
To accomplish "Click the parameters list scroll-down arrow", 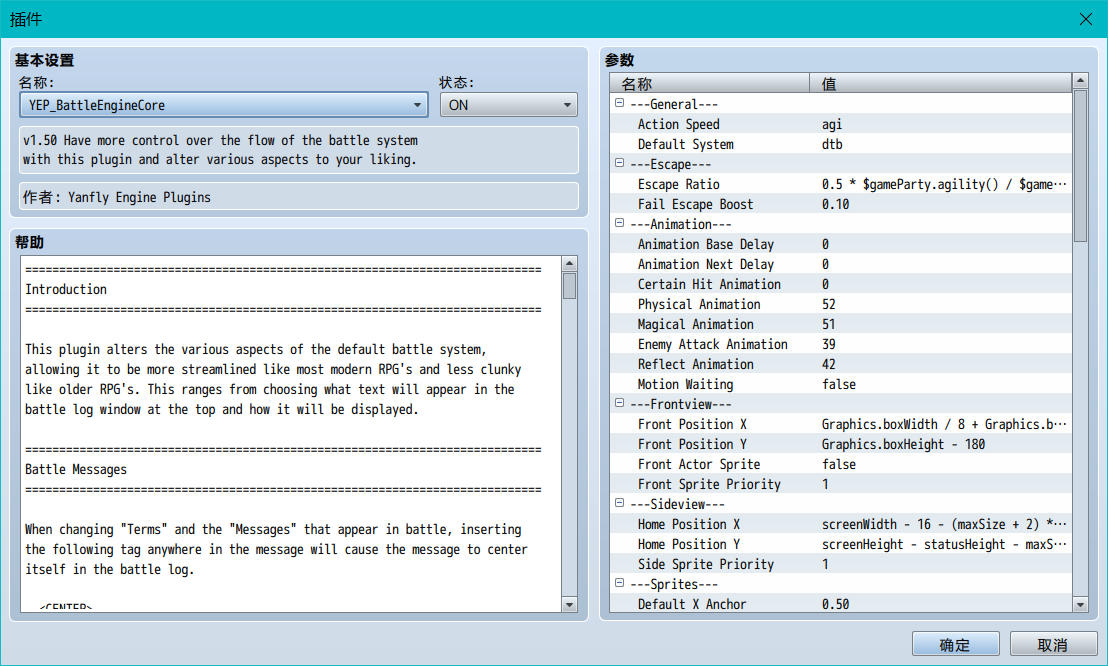I will (x=1080, y=604).
